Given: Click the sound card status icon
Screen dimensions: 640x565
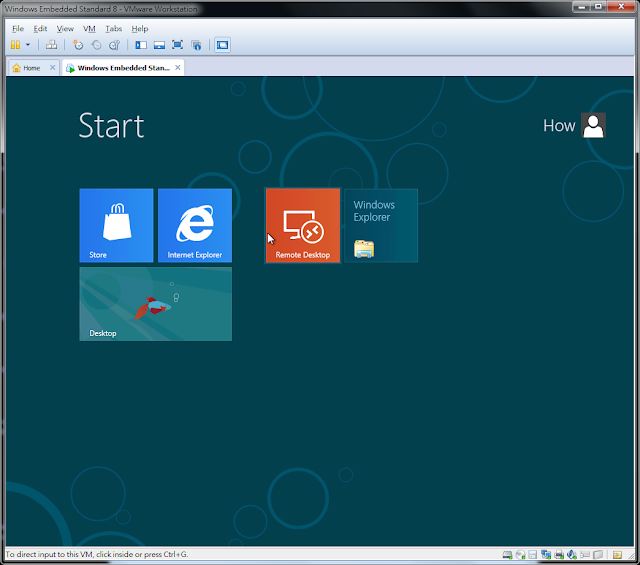Looking at the screenshot, I should [572, 555].
